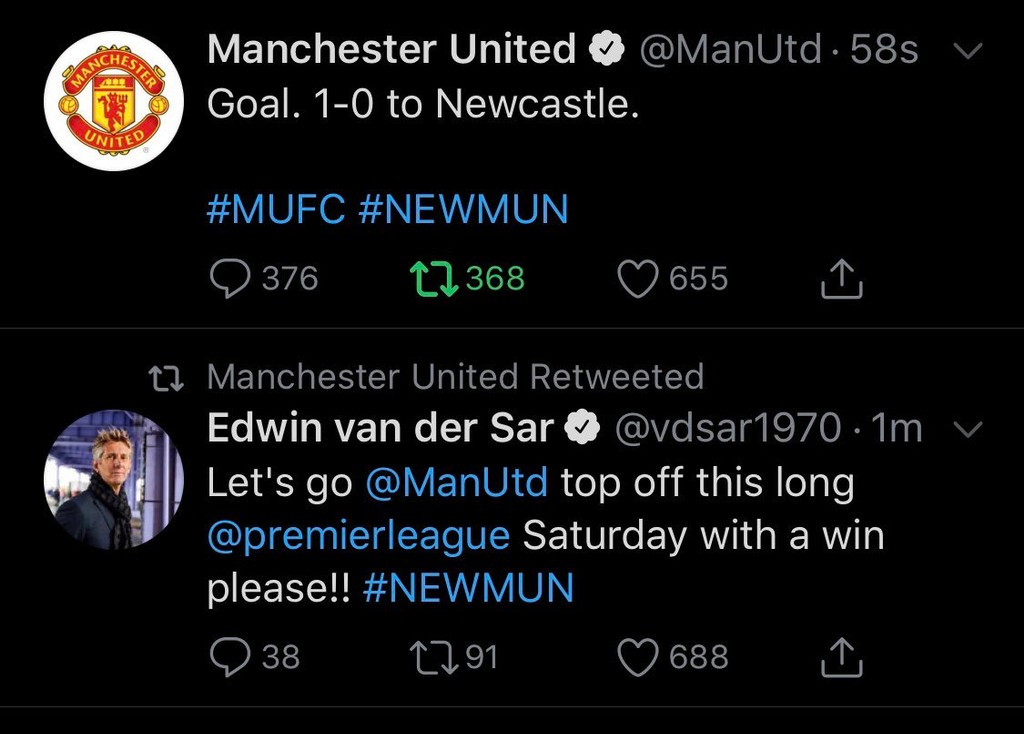Open #NEWMUN hashtag in van der Sar's tweet
The width and height of the screenshot is (1024, 734).
click(468, 588)
